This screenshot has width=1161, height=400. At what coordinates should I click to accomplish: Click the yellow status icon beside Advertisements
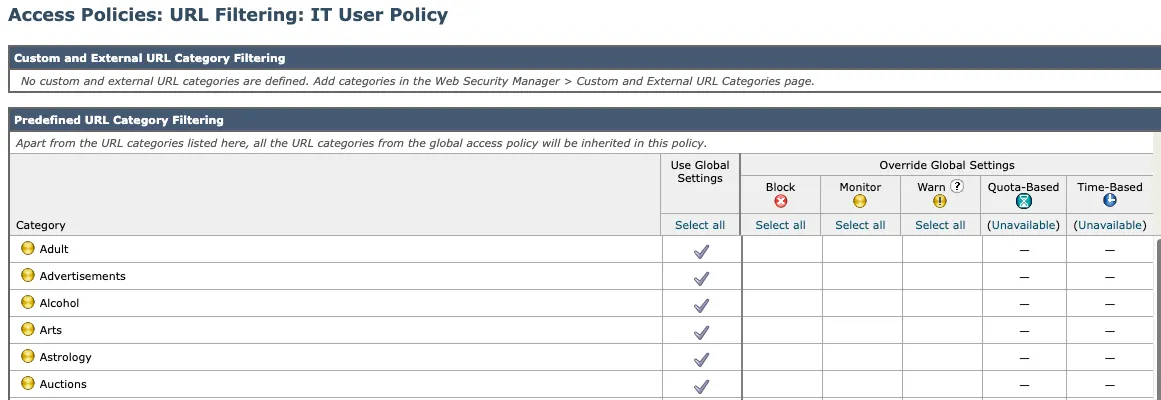[27, 276]
